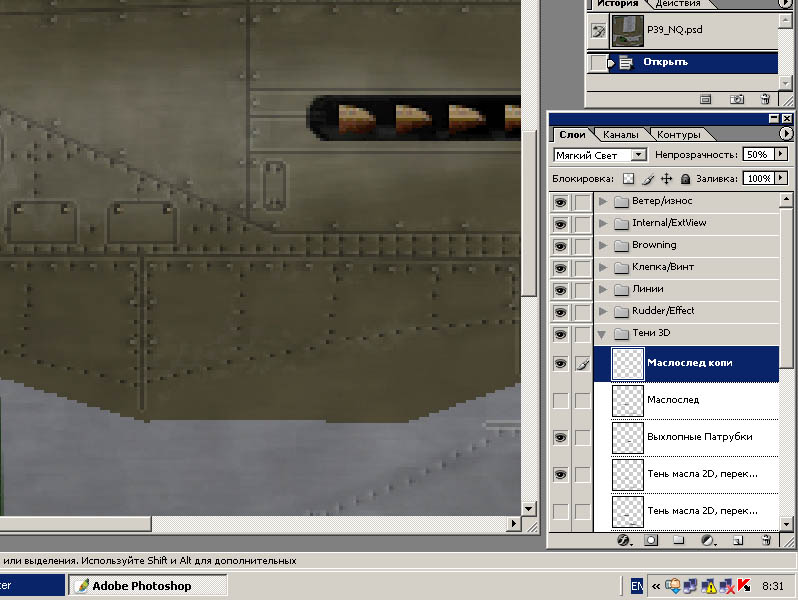Collapse the Тени 3D layer group

point(603,333)
